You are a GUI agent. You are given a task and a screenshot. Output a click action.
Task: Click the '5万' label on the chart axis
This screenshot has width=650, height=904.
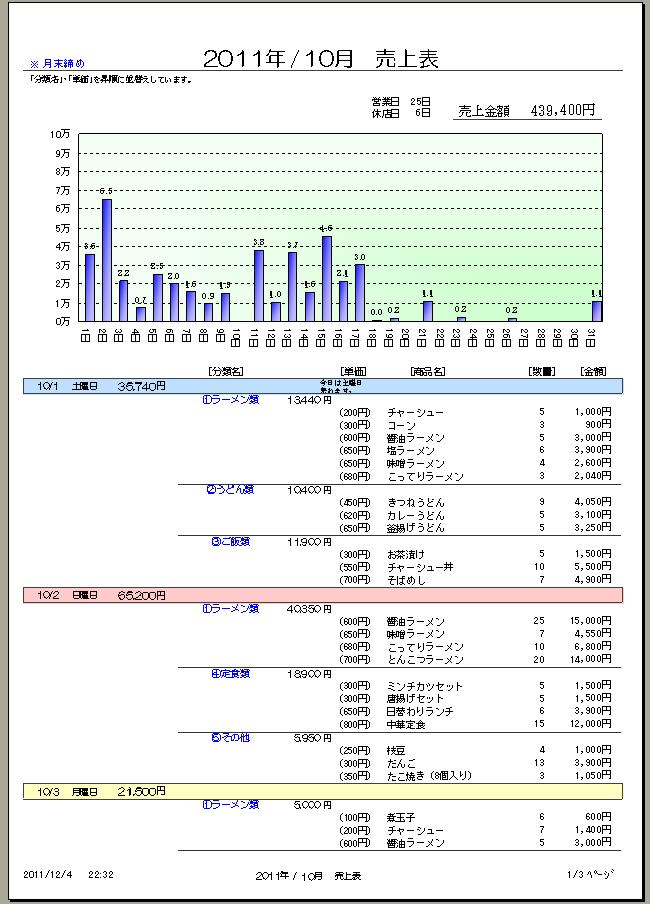[x=63, y=228]
